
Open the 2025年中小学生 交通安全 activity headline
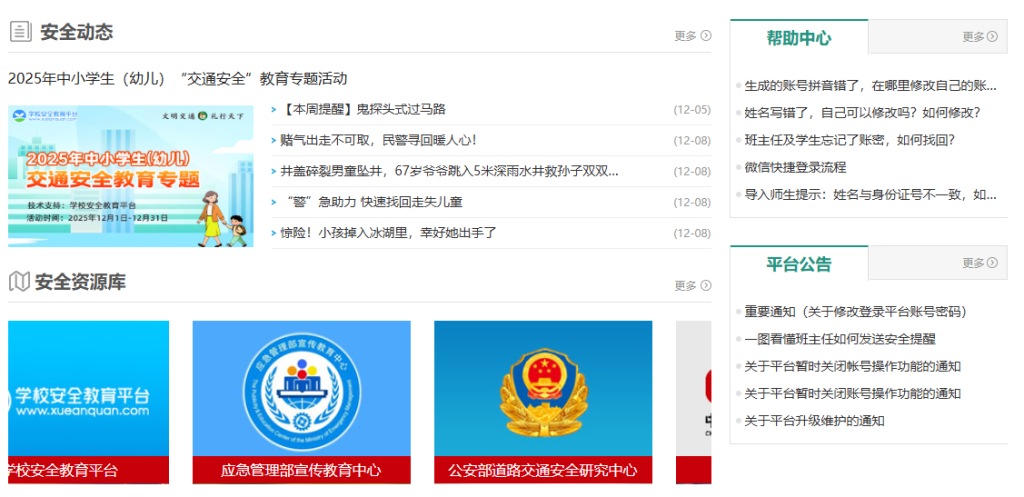[178, 79]
